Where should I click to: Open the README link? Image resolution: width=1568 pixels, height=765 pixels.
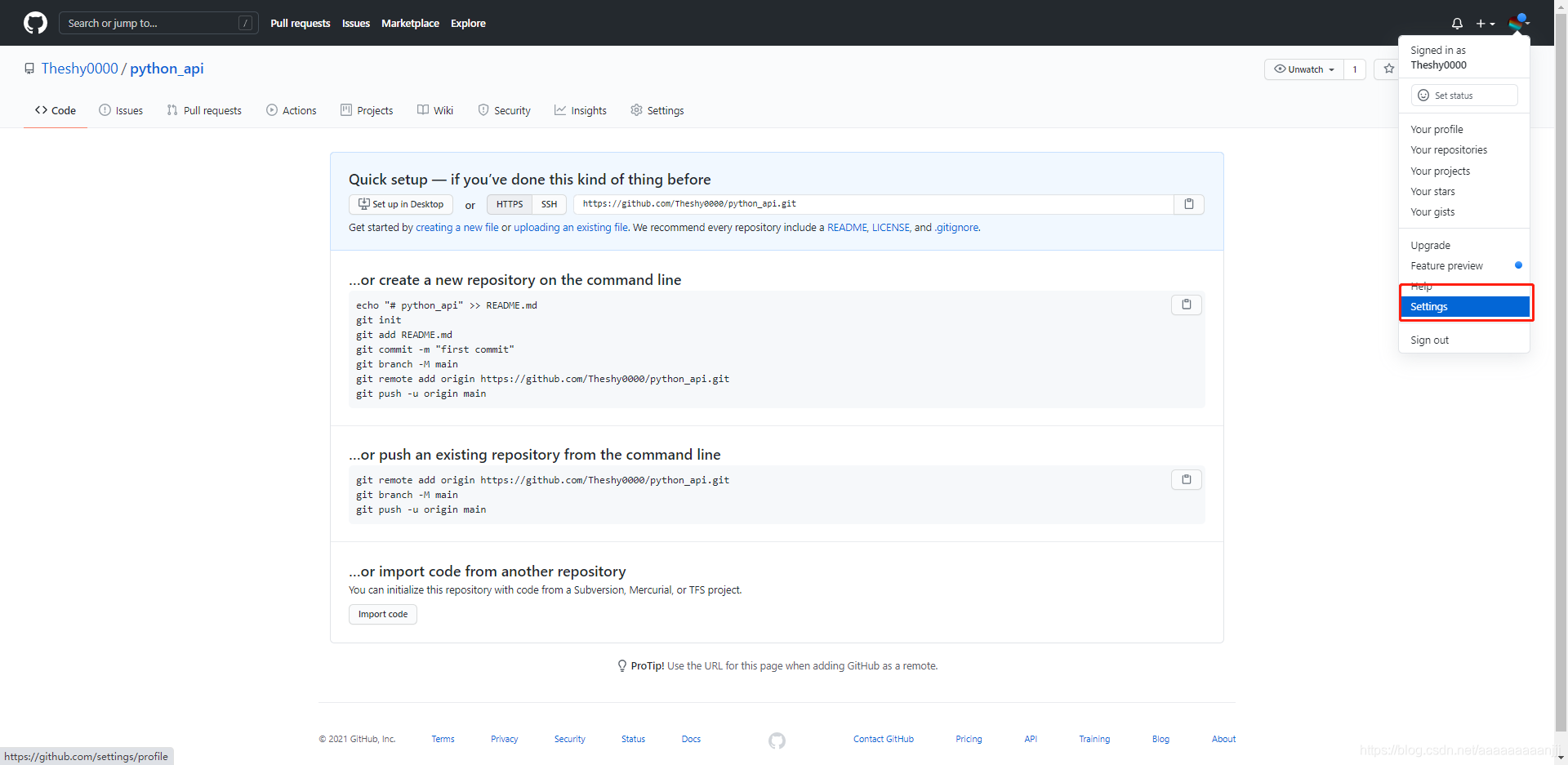(847, 228)
